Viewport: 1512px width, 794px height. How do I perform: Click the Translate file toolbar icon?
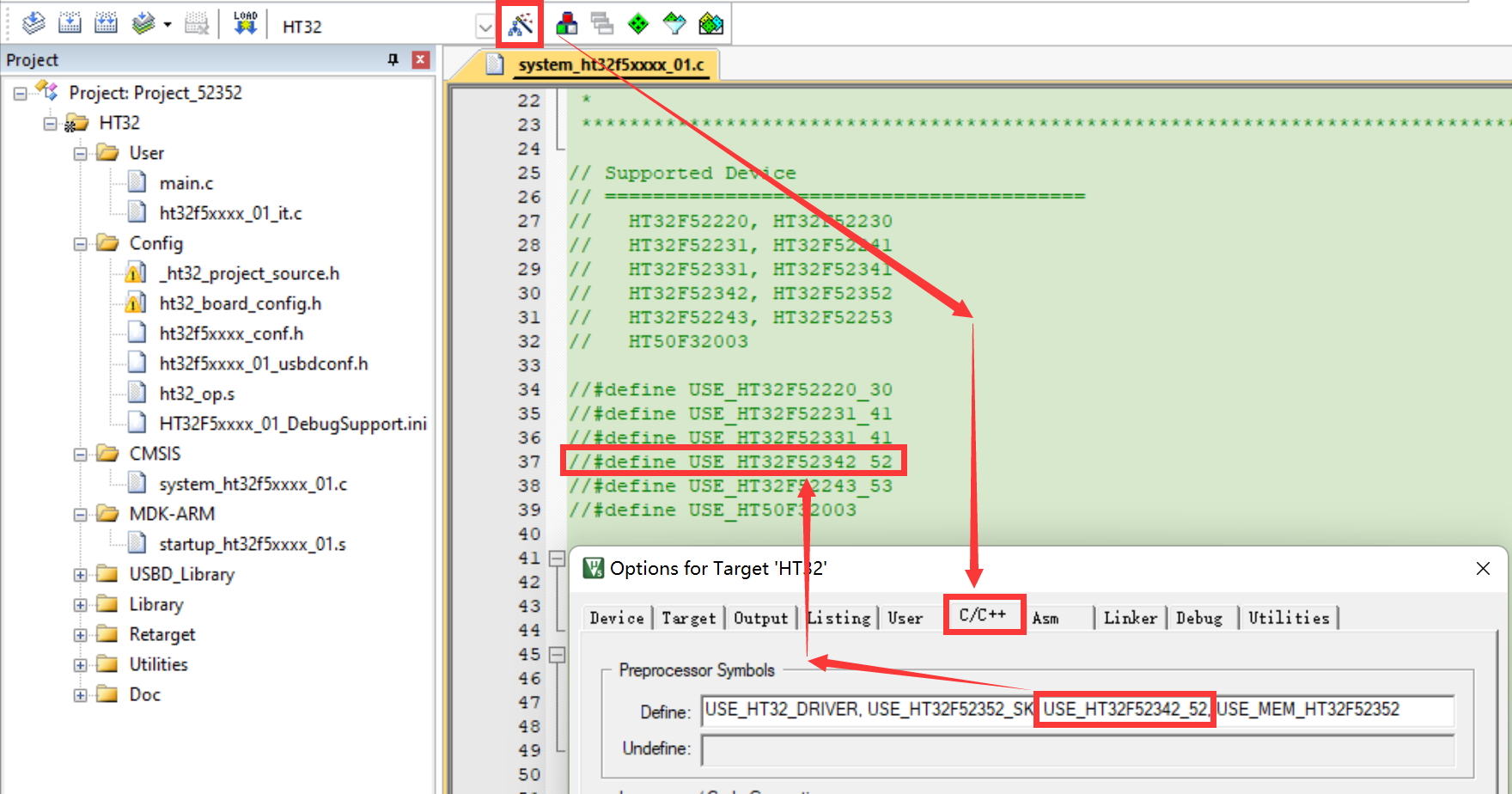pos(34,24)
